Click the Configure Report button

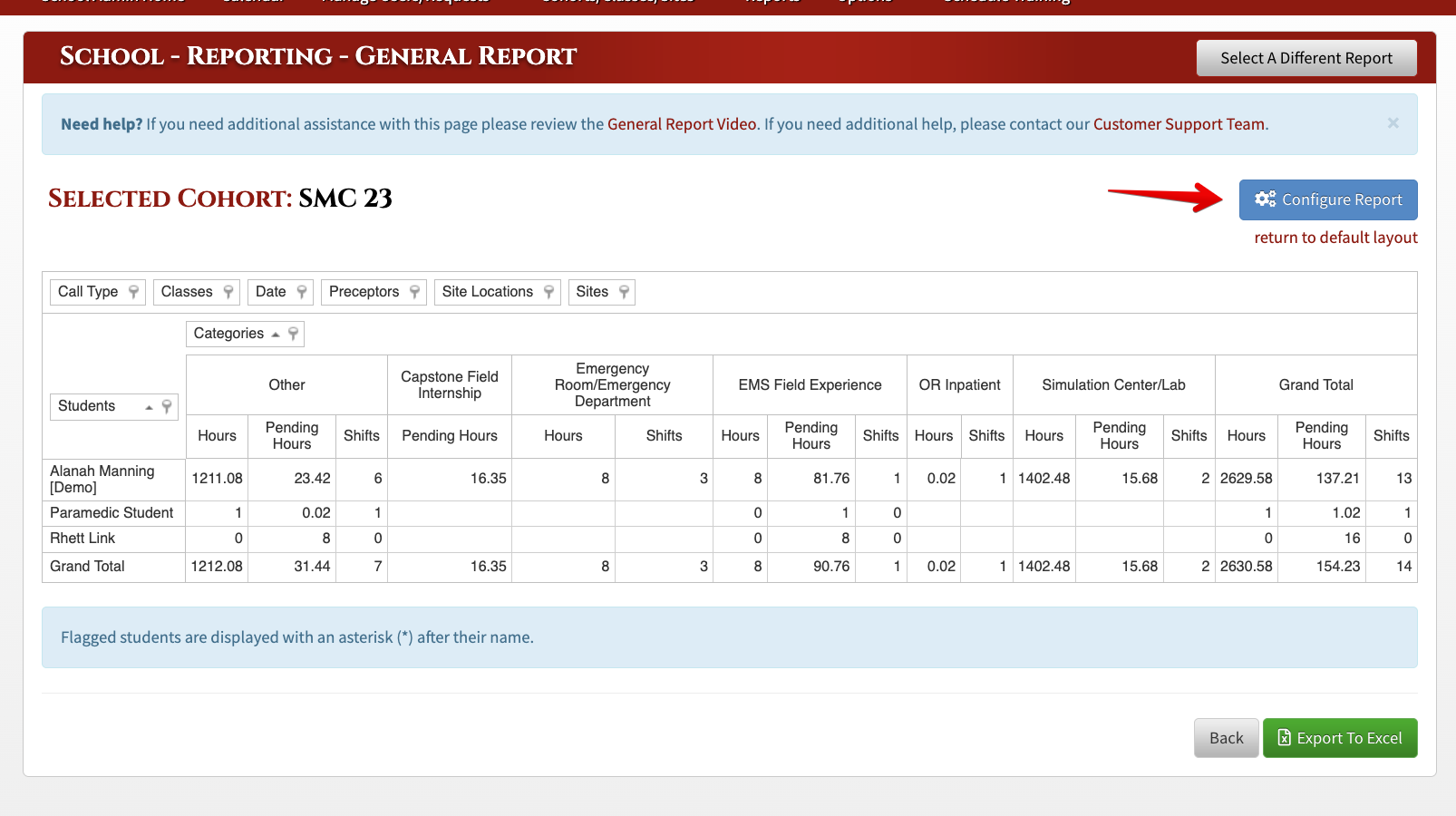[1328, 199]
